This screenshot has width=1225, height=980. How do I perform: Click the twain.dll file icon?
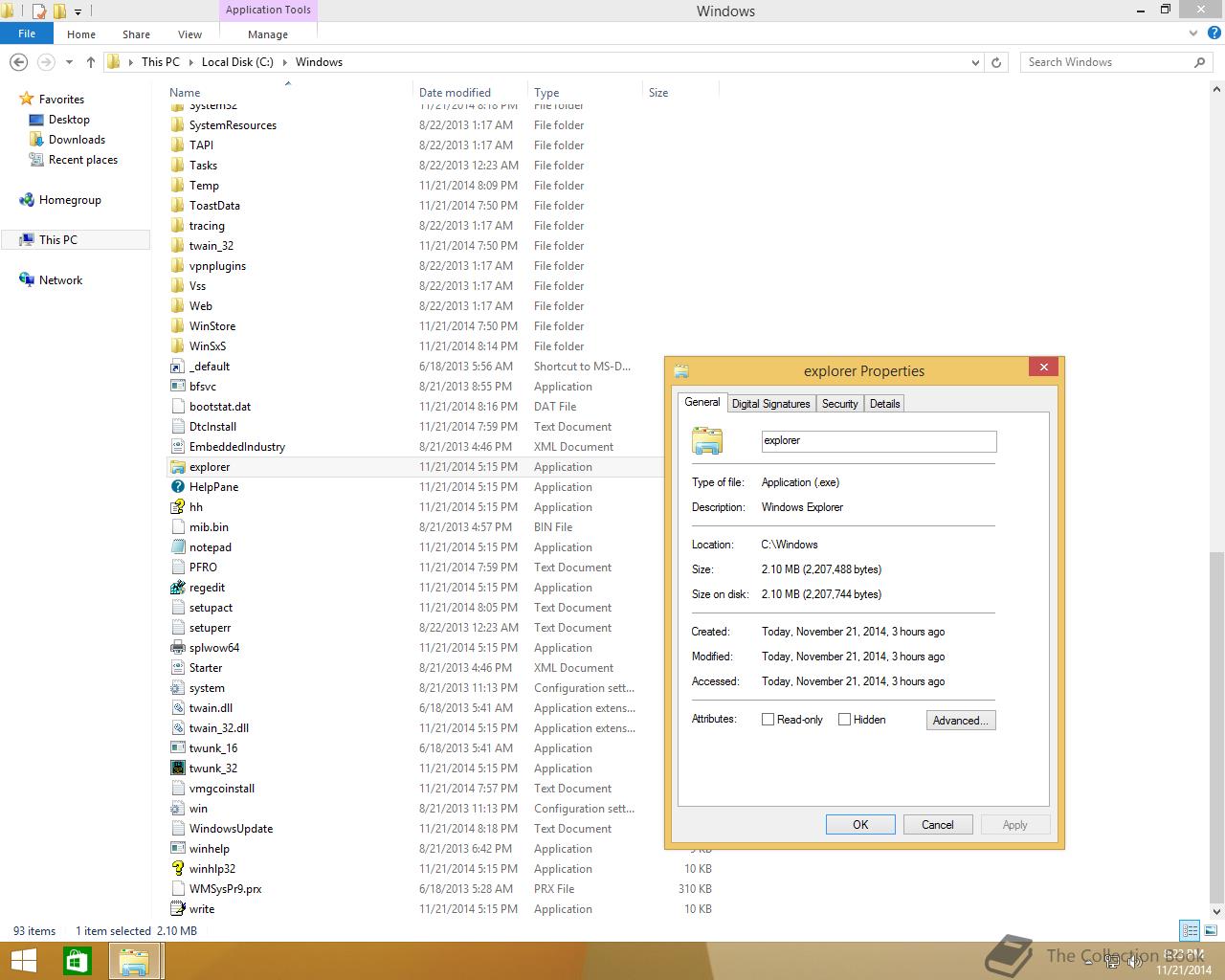(x=177, y=708)
